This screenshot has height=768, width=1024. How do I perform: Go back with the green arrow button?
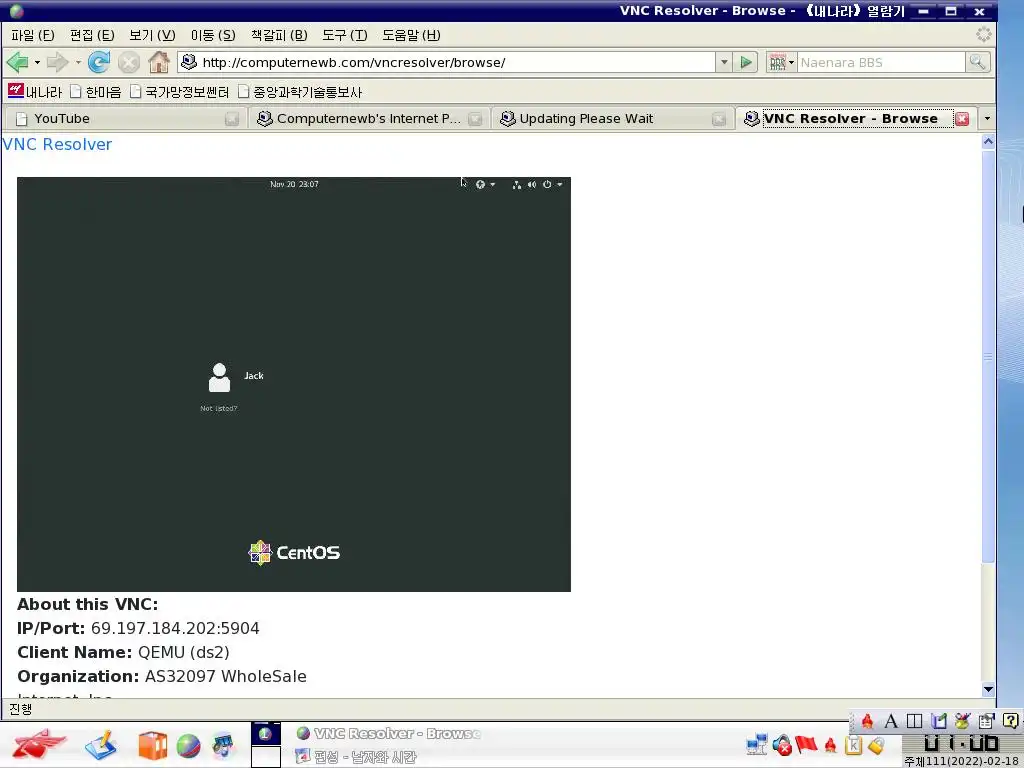(17, 62)
